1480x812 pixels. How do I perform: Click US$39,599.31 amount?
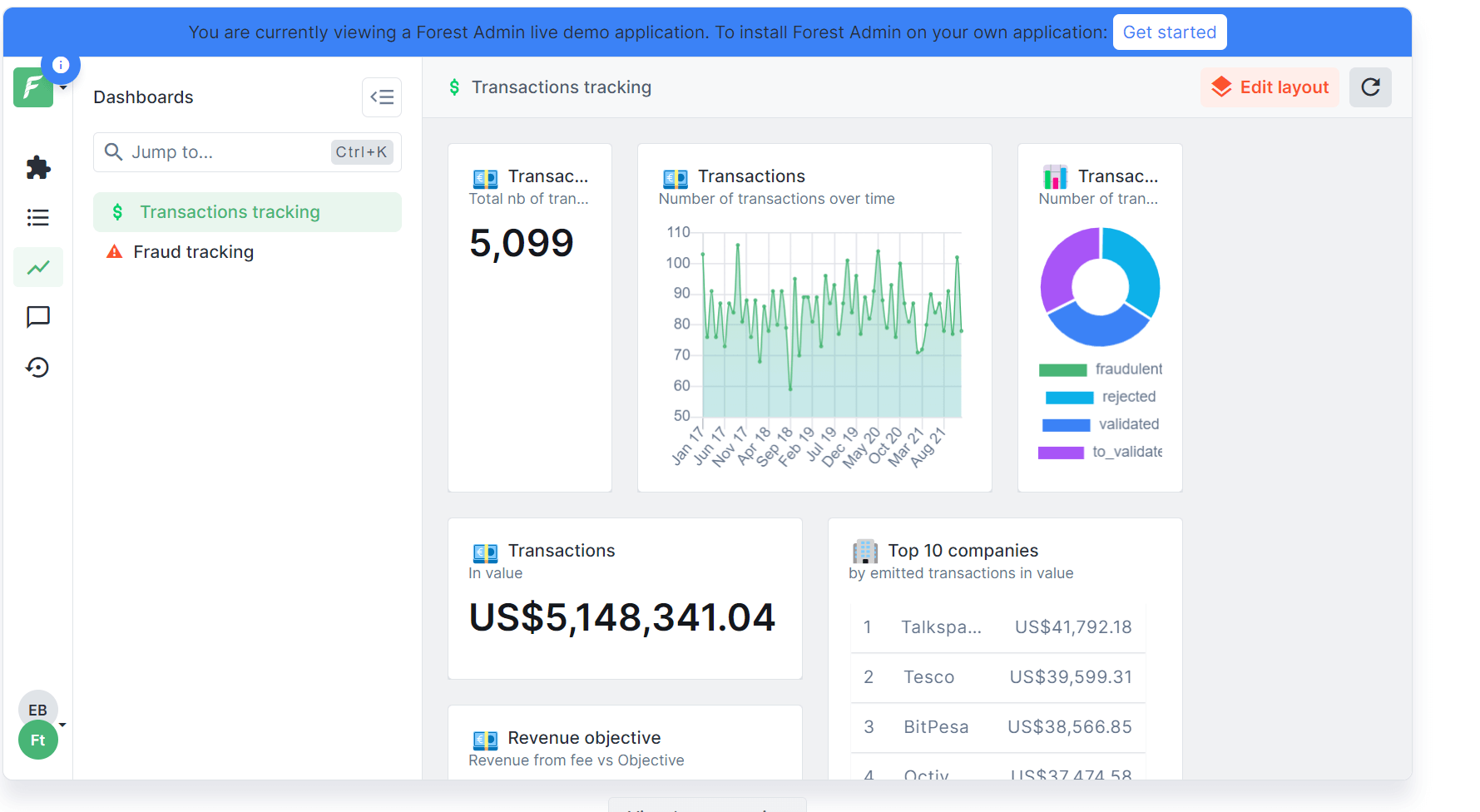click(1071, 677)
